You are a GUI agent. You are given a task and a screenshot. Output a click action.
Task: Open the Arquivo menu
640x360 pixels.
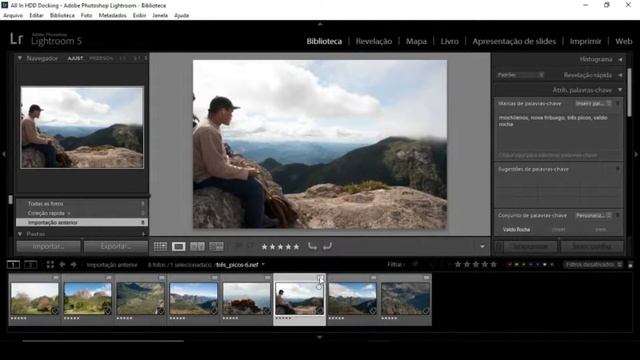[x=13, y=16]
